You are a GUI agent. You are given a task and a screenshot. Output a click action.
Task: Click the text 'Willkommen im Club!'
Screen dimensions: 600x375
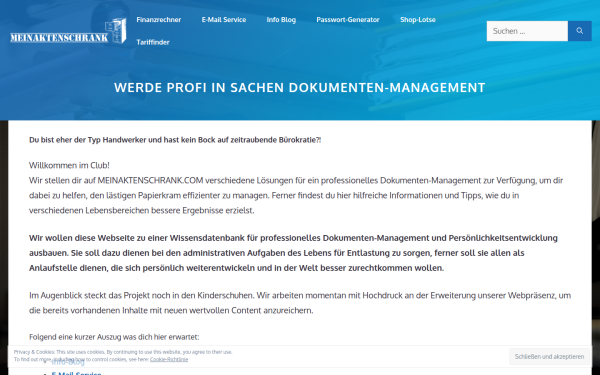point(69,165)
